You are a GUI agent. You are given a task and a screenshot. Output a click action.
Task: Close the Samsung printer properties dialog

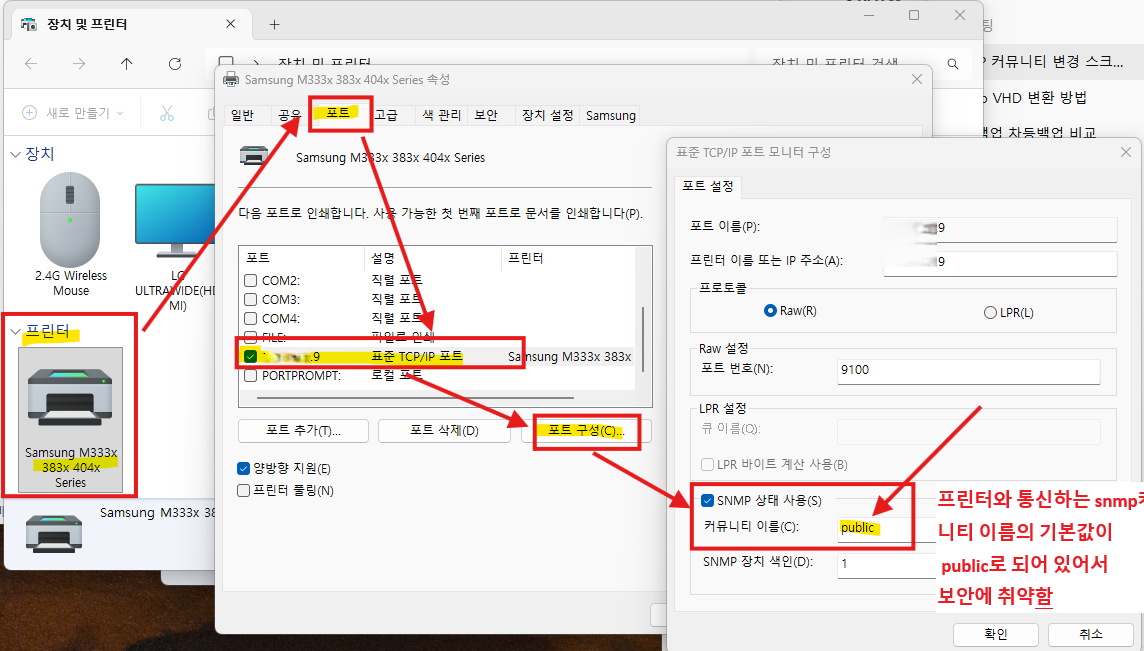point(917,79)
